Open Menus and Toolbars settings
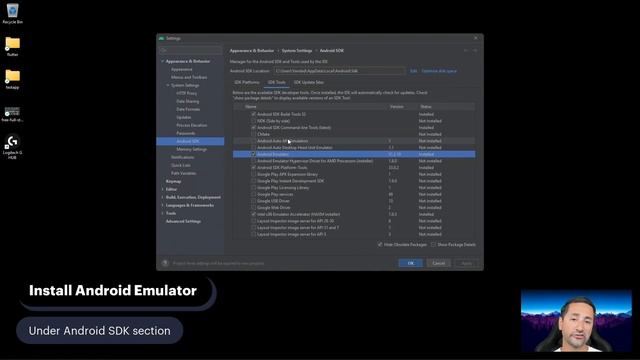Screen dimensions: 640x360 tap(189, 77)
